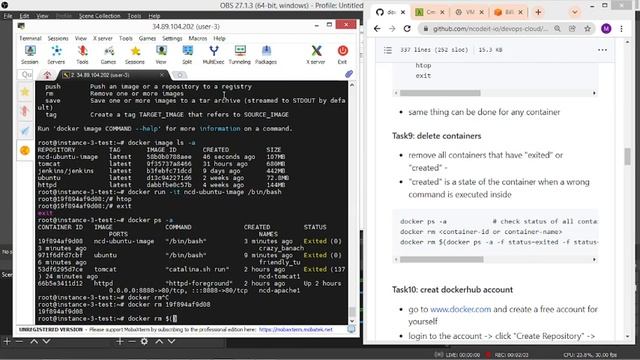Open the View toolbar icon

[x=161, y=55]
